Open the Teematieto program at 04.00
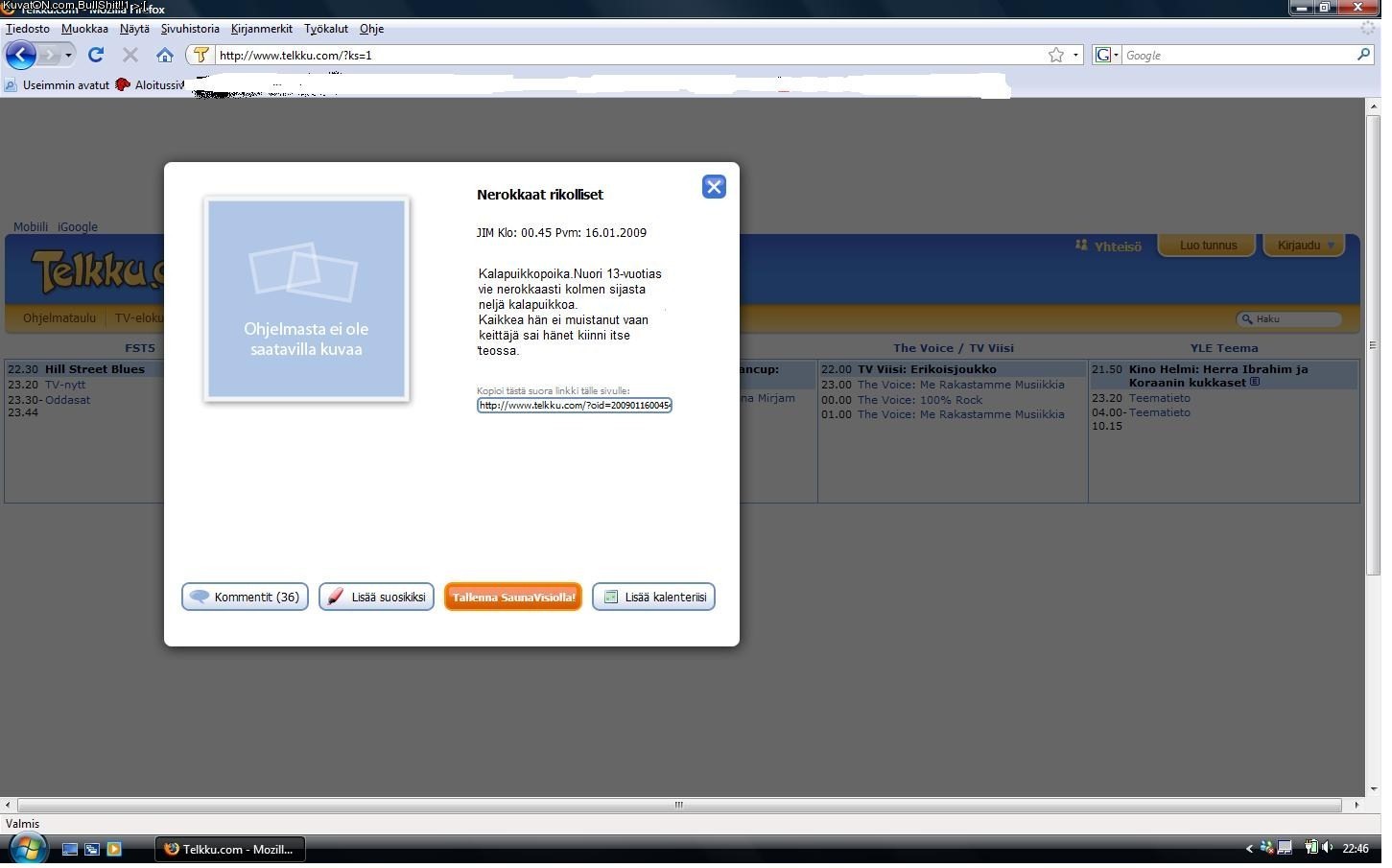 [1160, 412]
